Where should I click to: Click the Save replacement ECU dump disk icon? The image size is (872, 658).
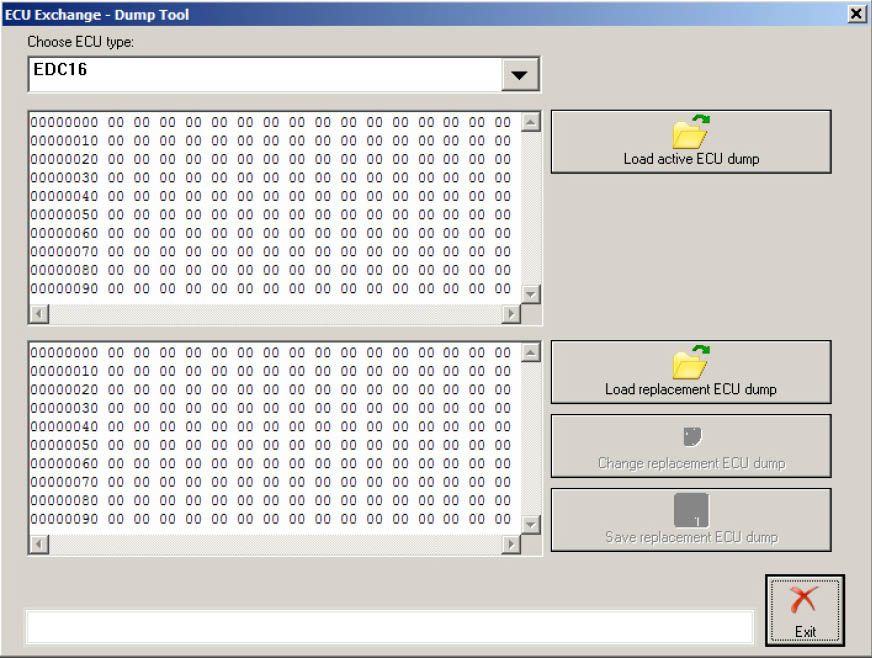(x=691, y=510)
